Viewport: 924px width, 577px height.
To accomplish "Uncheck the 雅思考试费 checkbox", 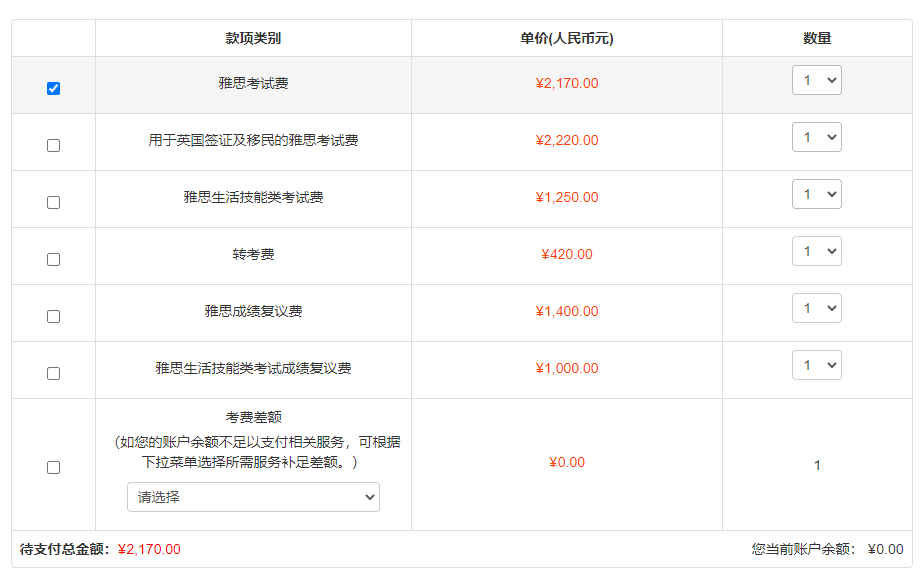I will point(53,88).
